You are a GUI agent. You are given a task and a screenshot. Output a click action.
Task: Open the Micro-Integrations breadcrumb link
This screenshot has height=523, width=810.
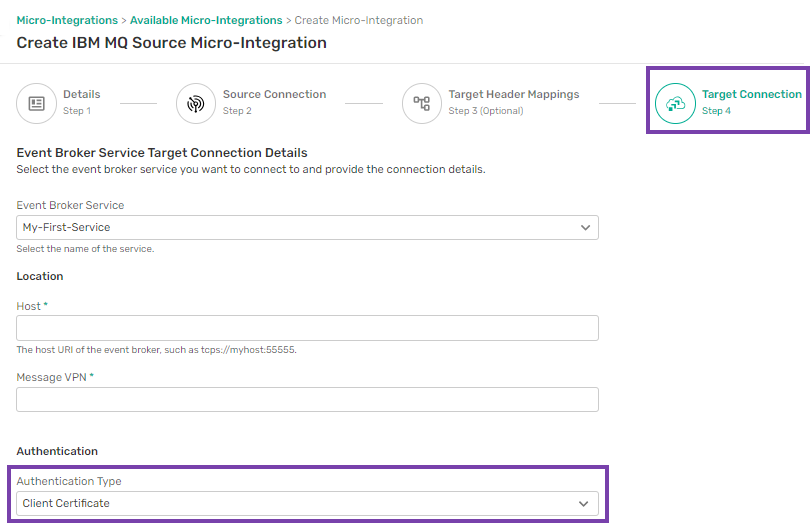(67, 20)
